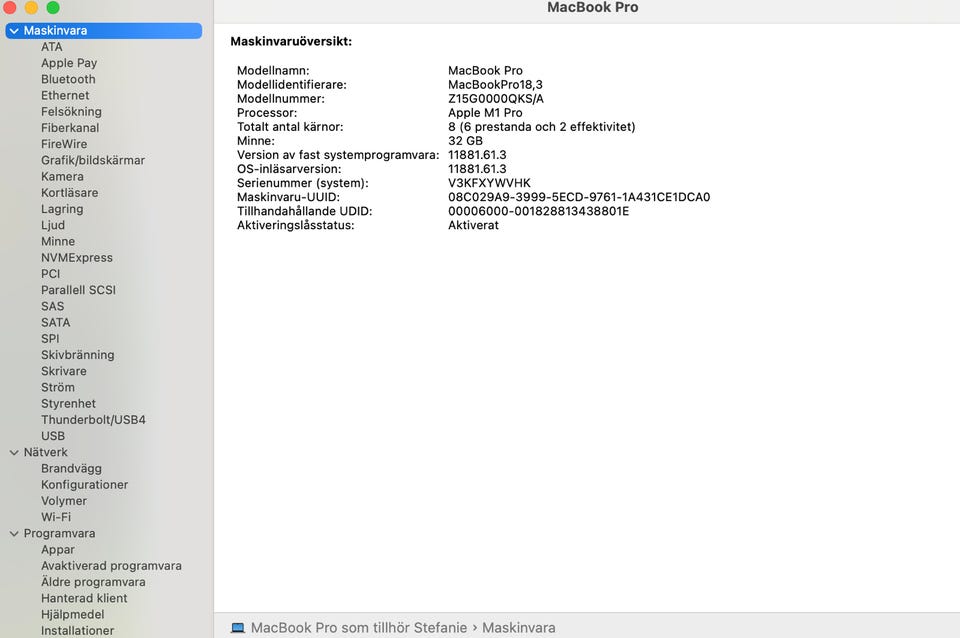Minimize the window with yellow button
The width and height of the screenshot is (960, 638).
[x=31, y=7]
